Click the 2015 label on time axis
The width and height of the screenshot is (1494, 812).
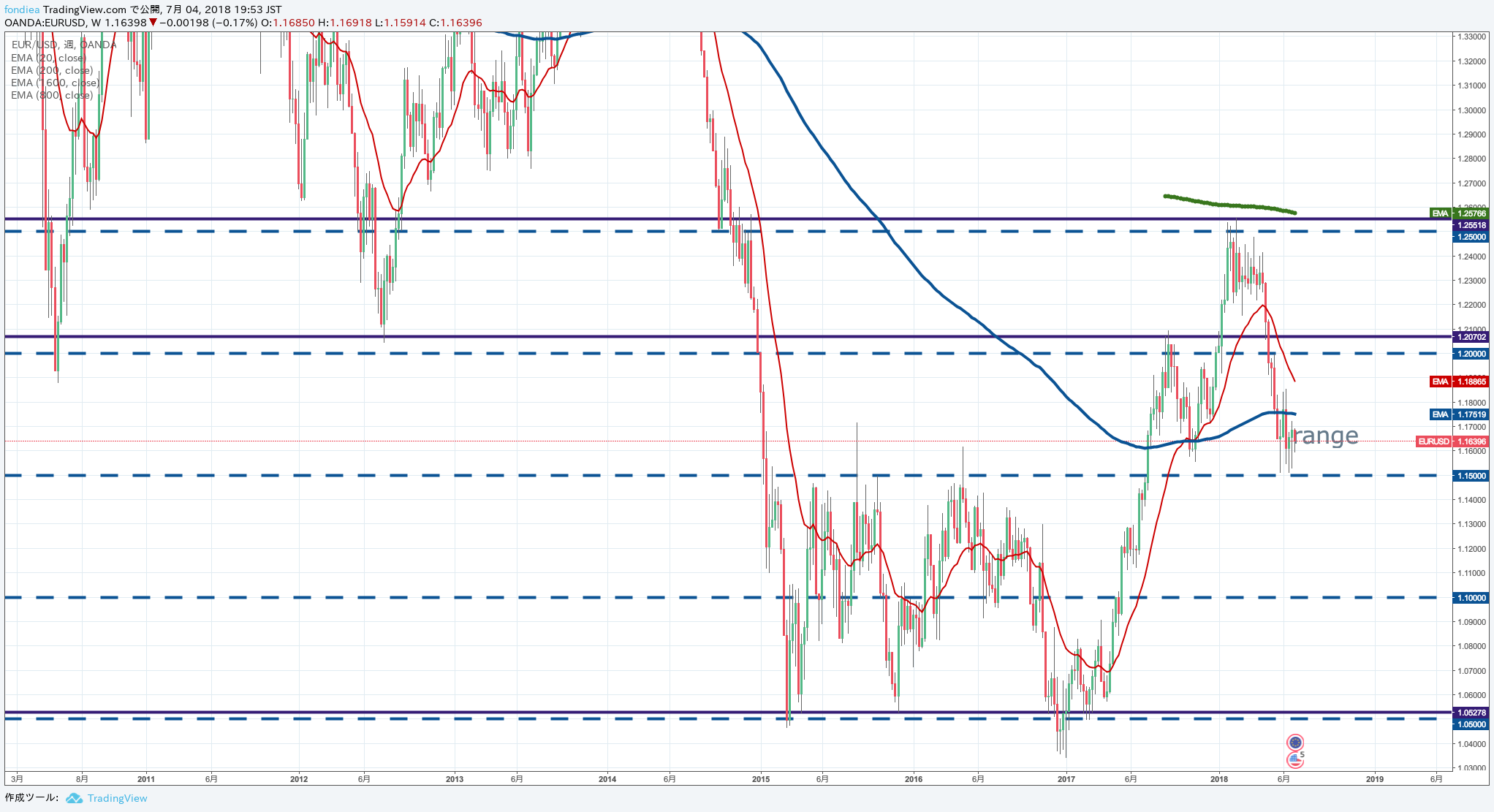[x=761, y=779]
